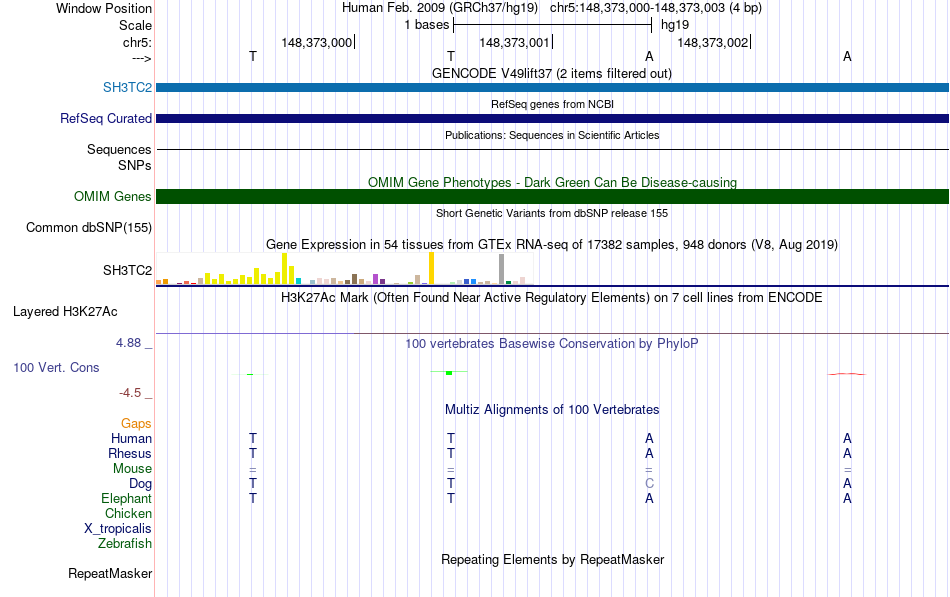Click the '1 bases' scale bar label

(427, 25)
